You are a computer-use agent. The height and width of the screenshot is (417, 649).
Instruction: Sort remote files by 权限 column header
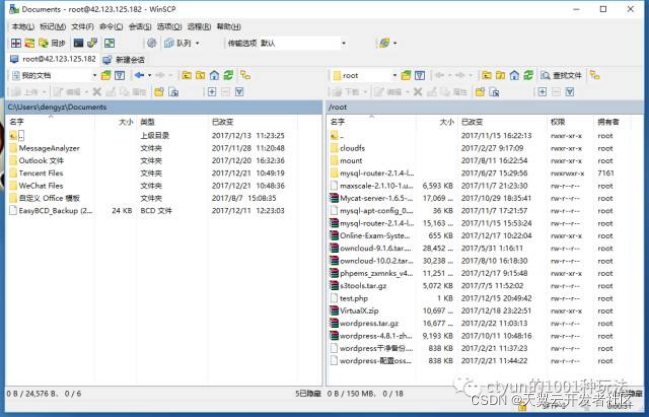click(558, 121)
